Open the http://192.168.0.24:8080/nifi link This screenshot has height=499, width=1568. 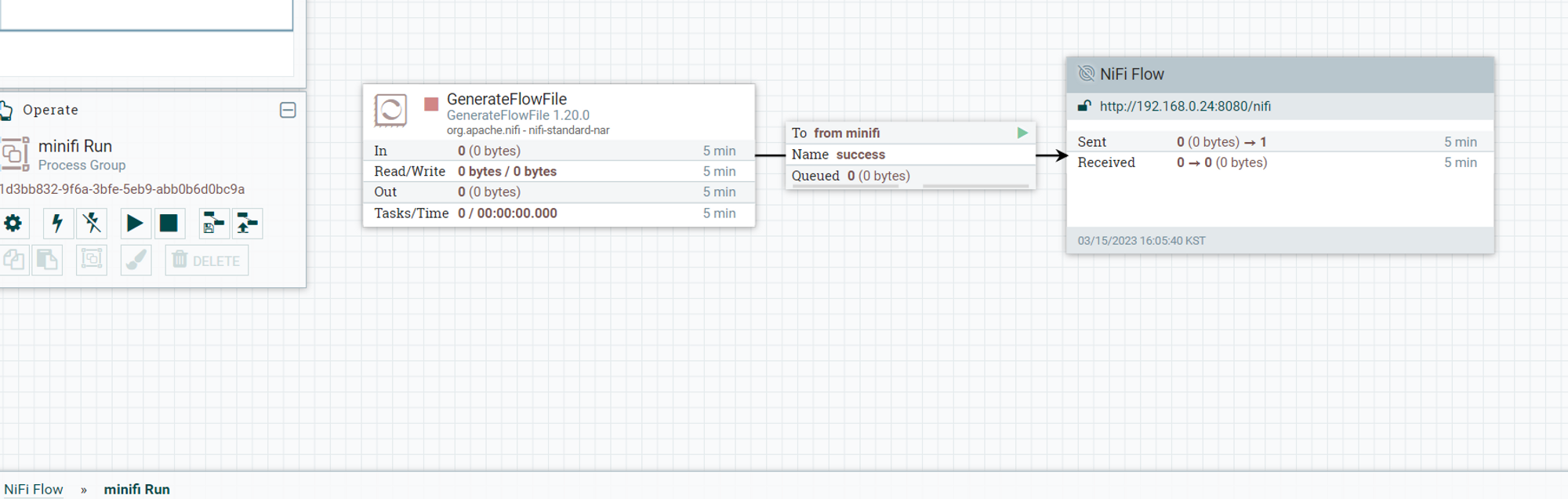point(1185,106)
